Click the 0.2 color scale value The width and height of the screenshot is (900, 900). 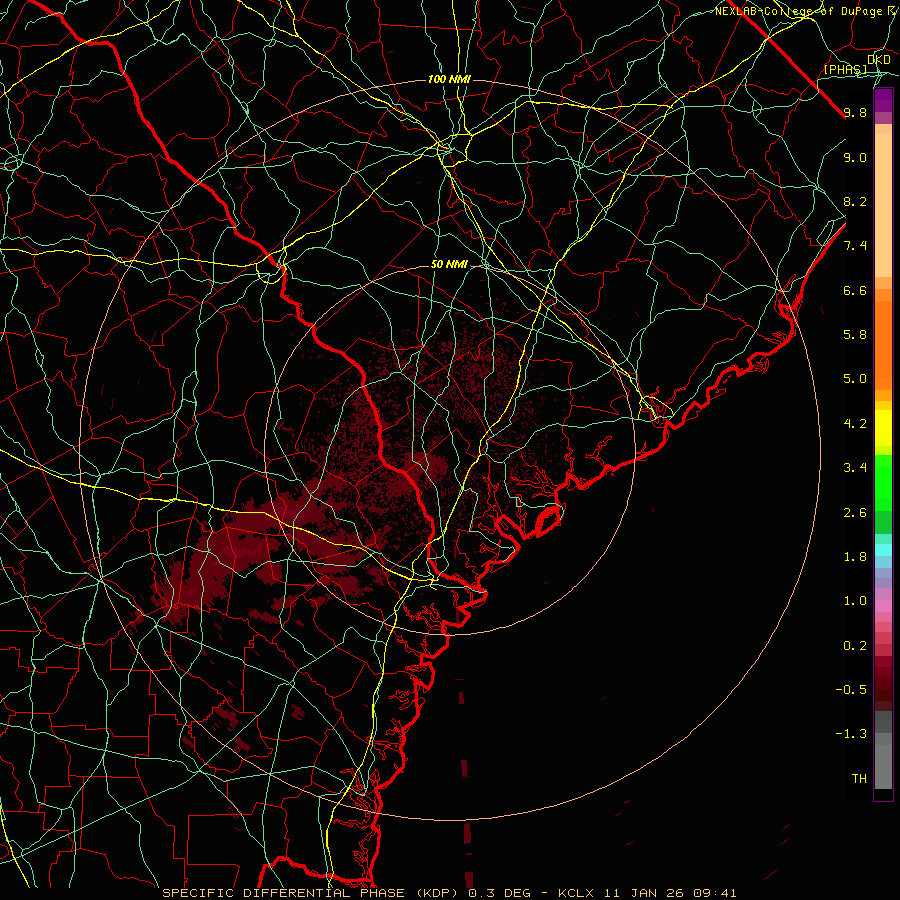[855, 646]
